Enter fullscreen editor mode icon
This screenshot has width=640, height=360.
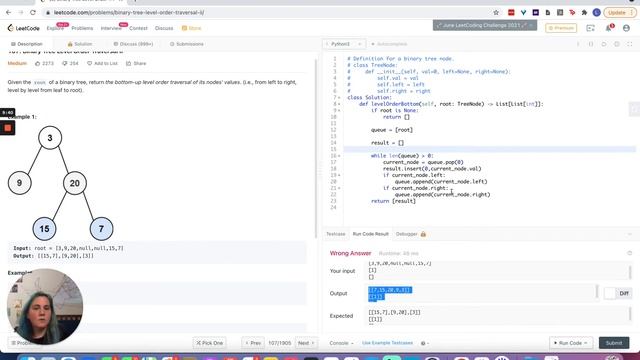(x=629, y=44)
